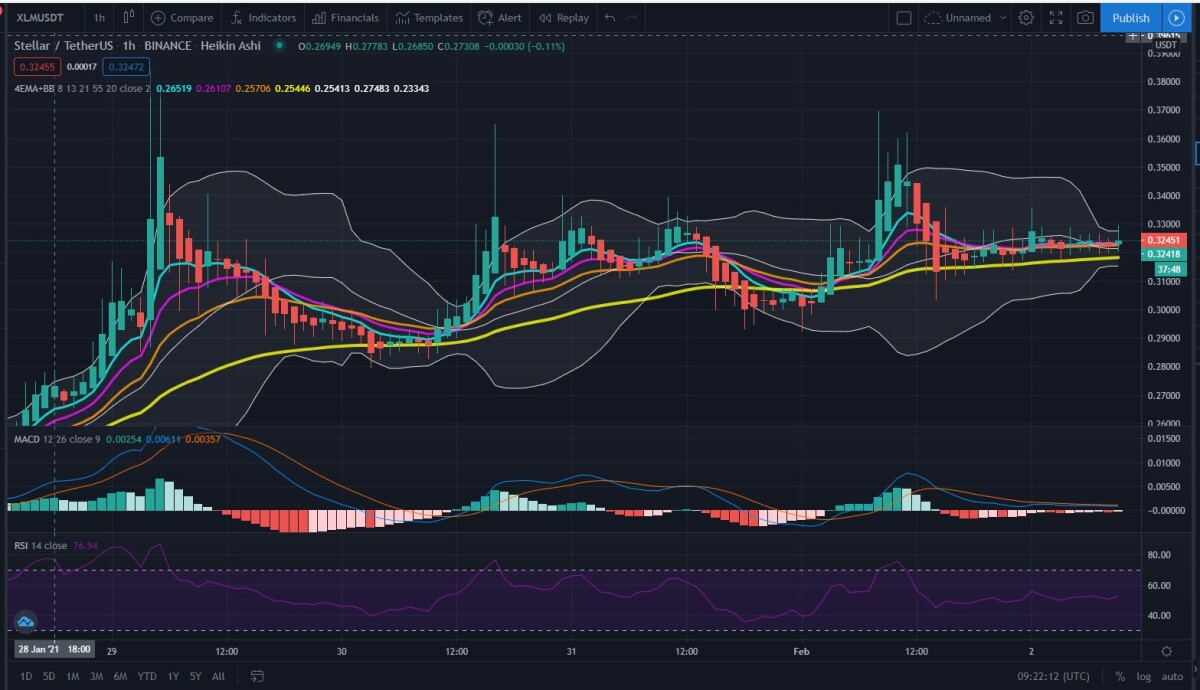Start Bar Replay mode

click(564, 18)
